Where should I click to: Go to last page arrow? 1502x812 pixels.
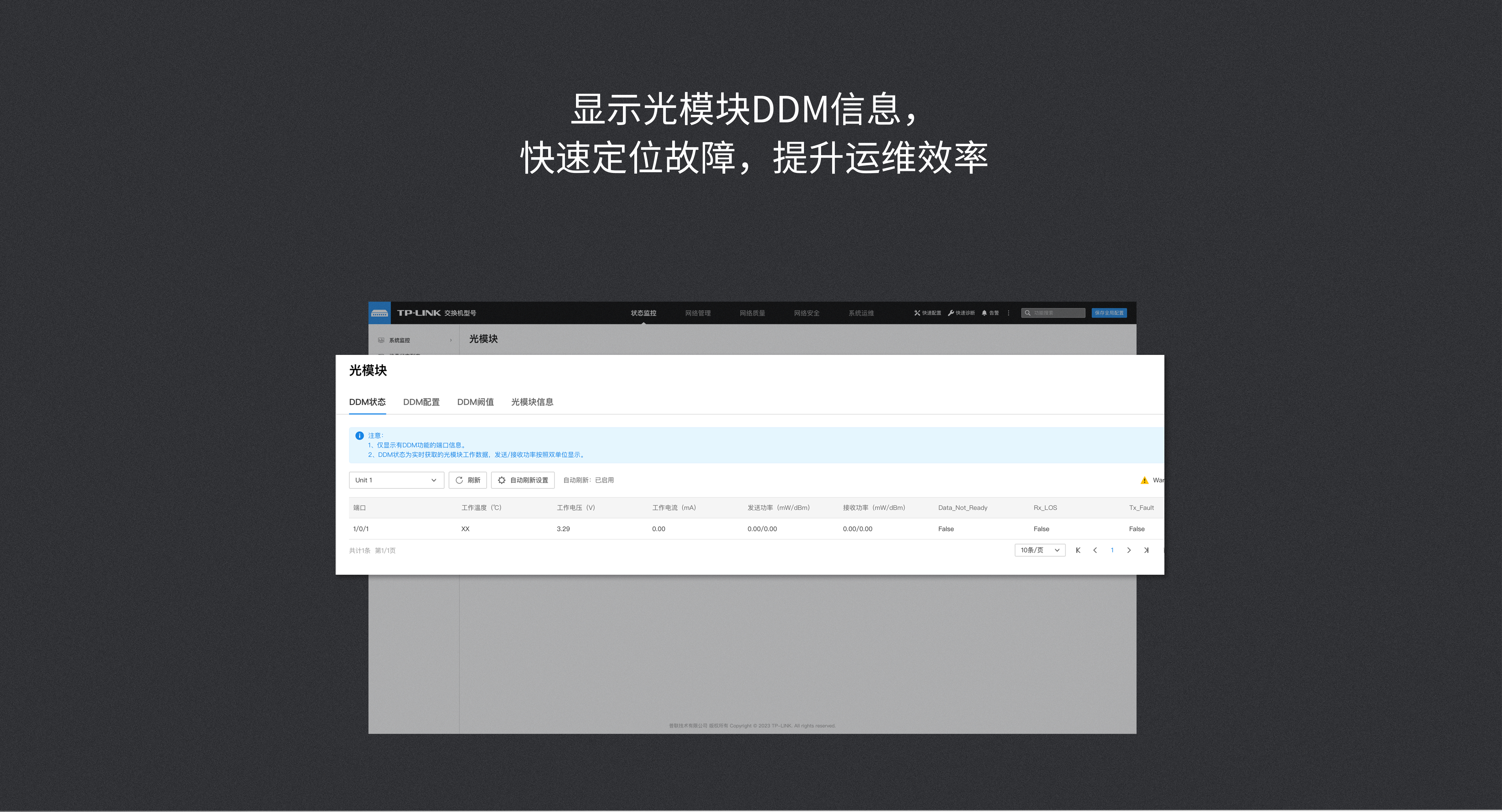[1146, 550]
